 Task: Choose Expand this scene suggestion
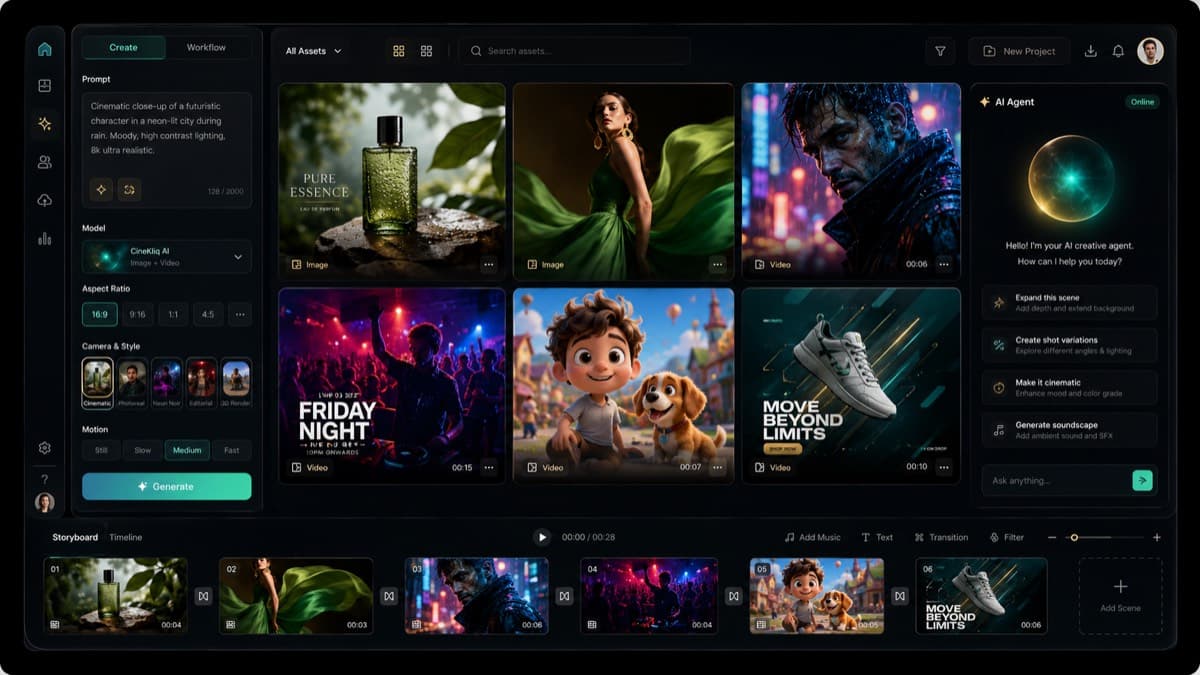click(1069, 303)
